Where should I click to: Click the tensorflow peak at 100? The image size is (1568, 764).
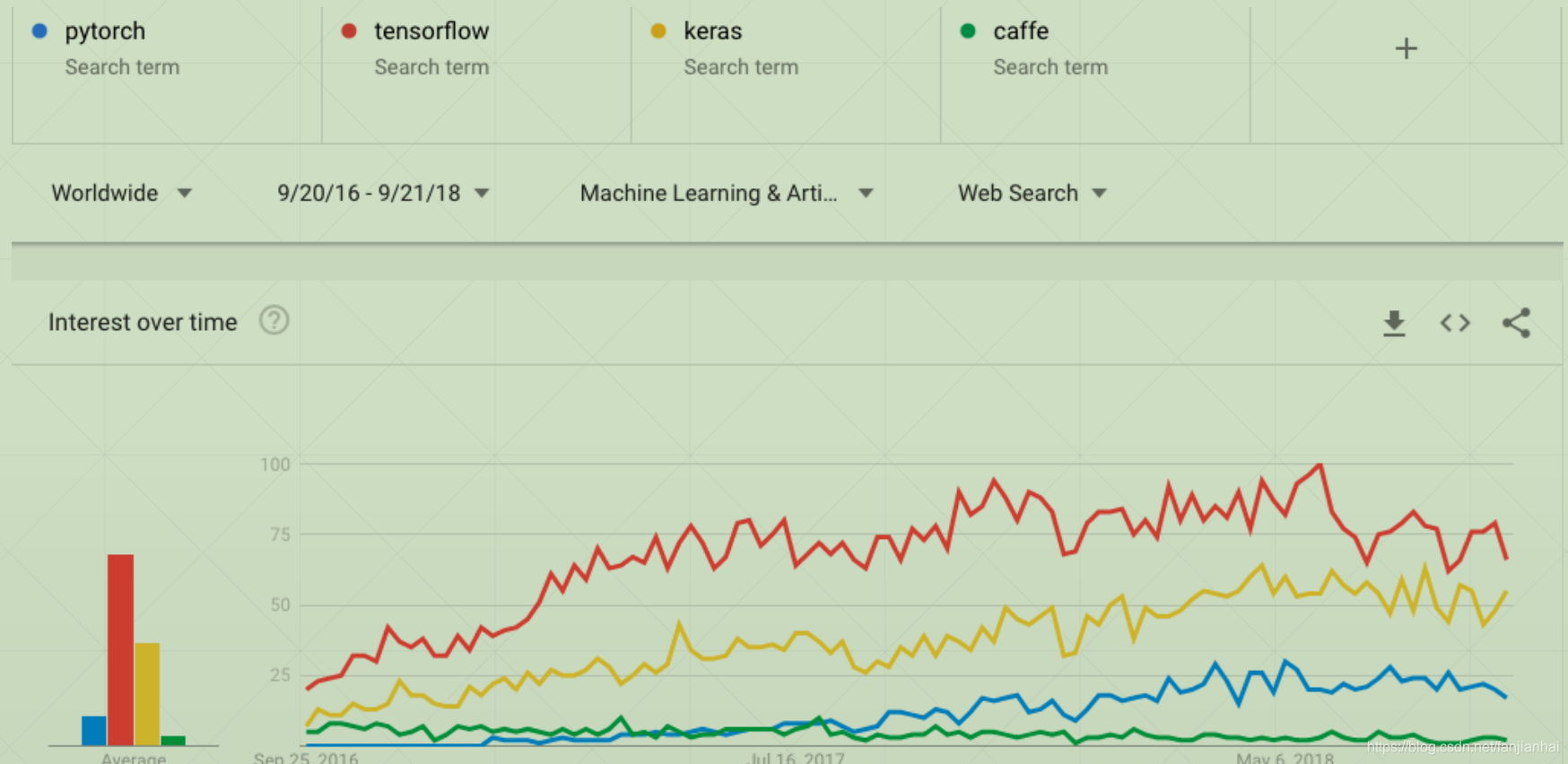click(1320, 464)
